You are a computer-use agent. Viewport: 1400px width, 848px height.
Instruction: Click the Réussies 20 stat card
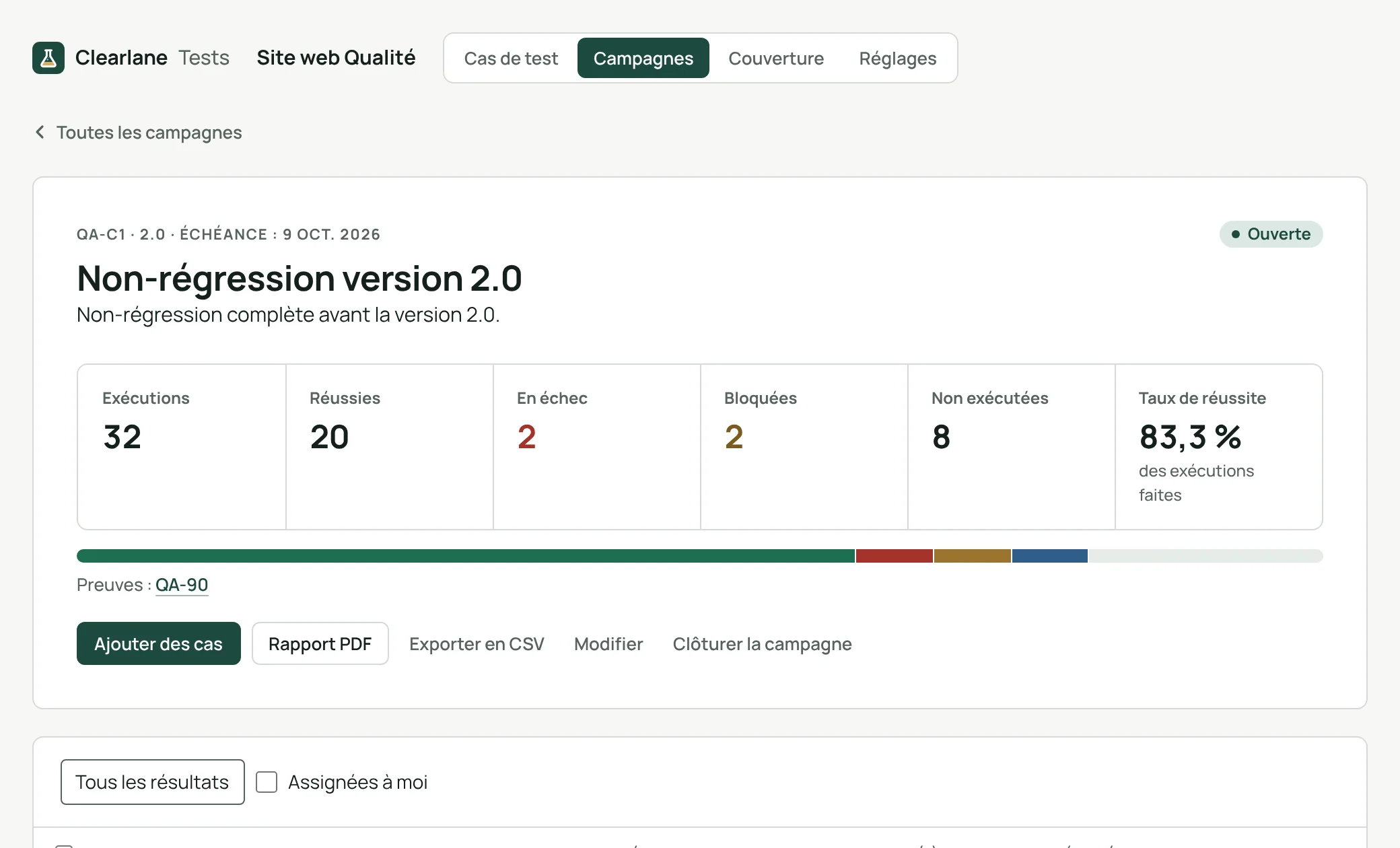[x=390, y=447]
